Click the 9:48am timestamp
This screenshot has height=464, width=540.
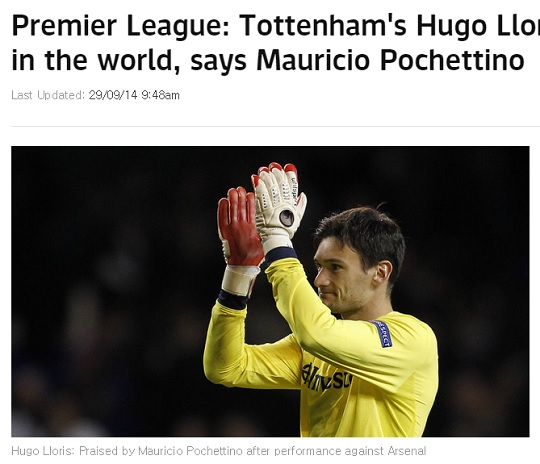pos(160,95)
